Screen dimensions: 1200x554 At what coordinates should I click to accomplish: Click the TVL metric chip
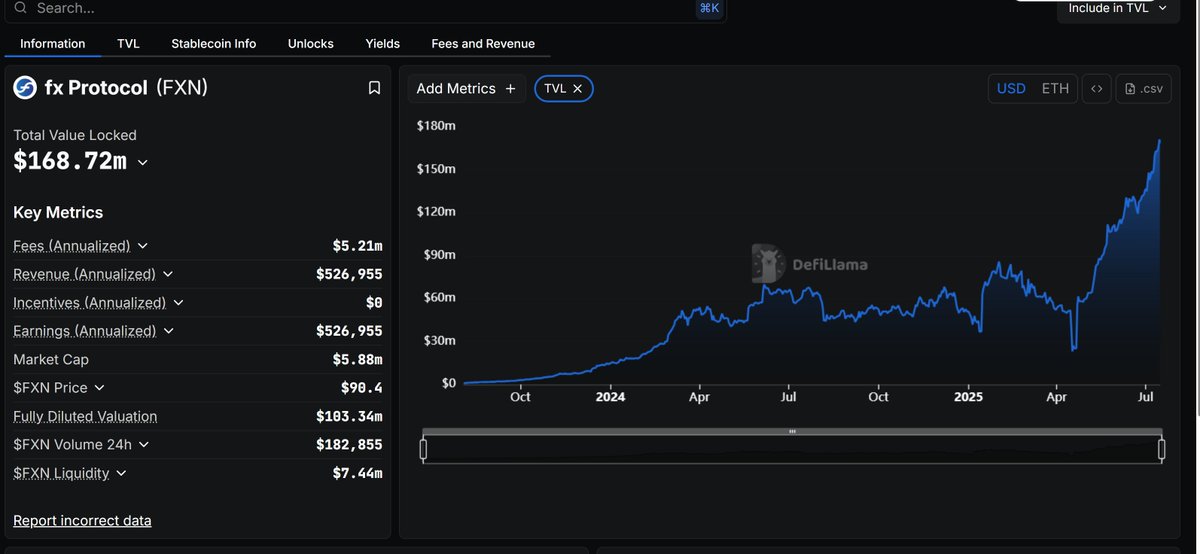pos(564,89)
